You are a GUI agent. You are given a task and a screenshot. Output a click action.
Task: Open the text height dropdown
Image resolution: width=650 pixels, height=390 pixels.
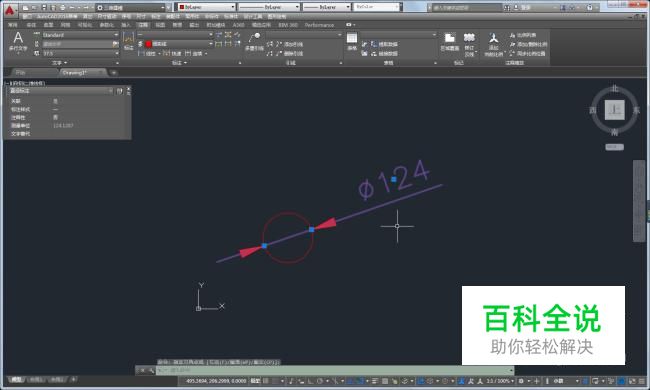point(80,53)
